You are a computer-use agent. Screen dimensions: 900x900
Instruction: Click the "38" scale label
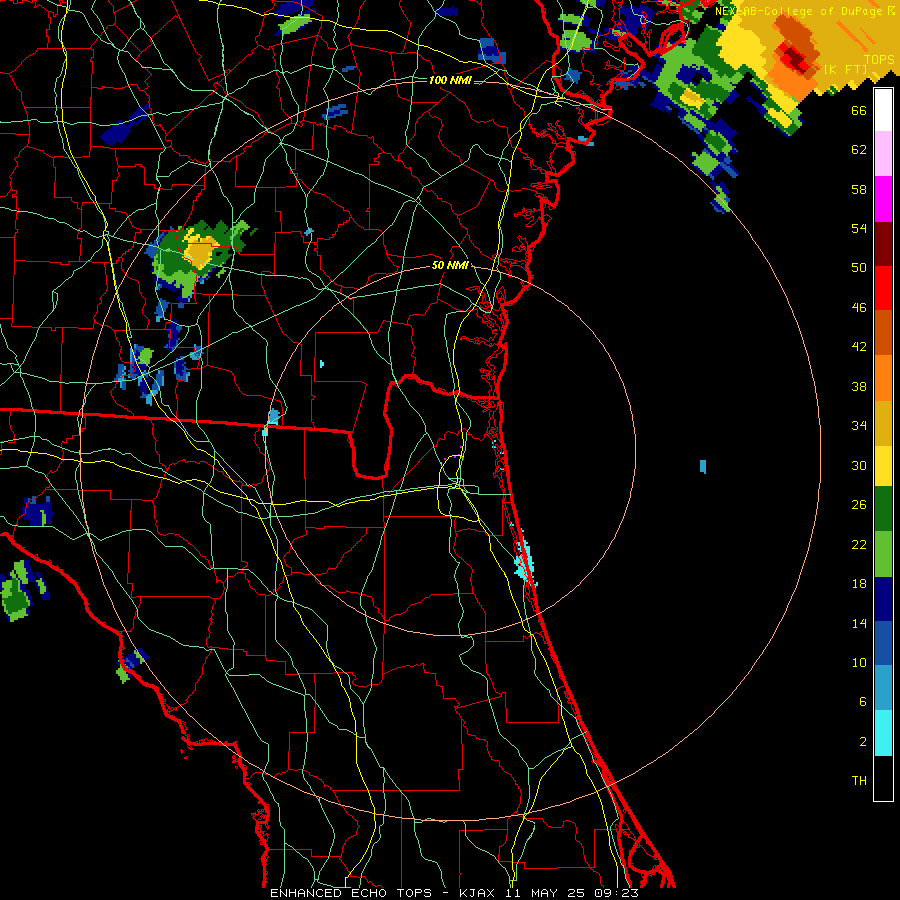click(x=859, y=386)
